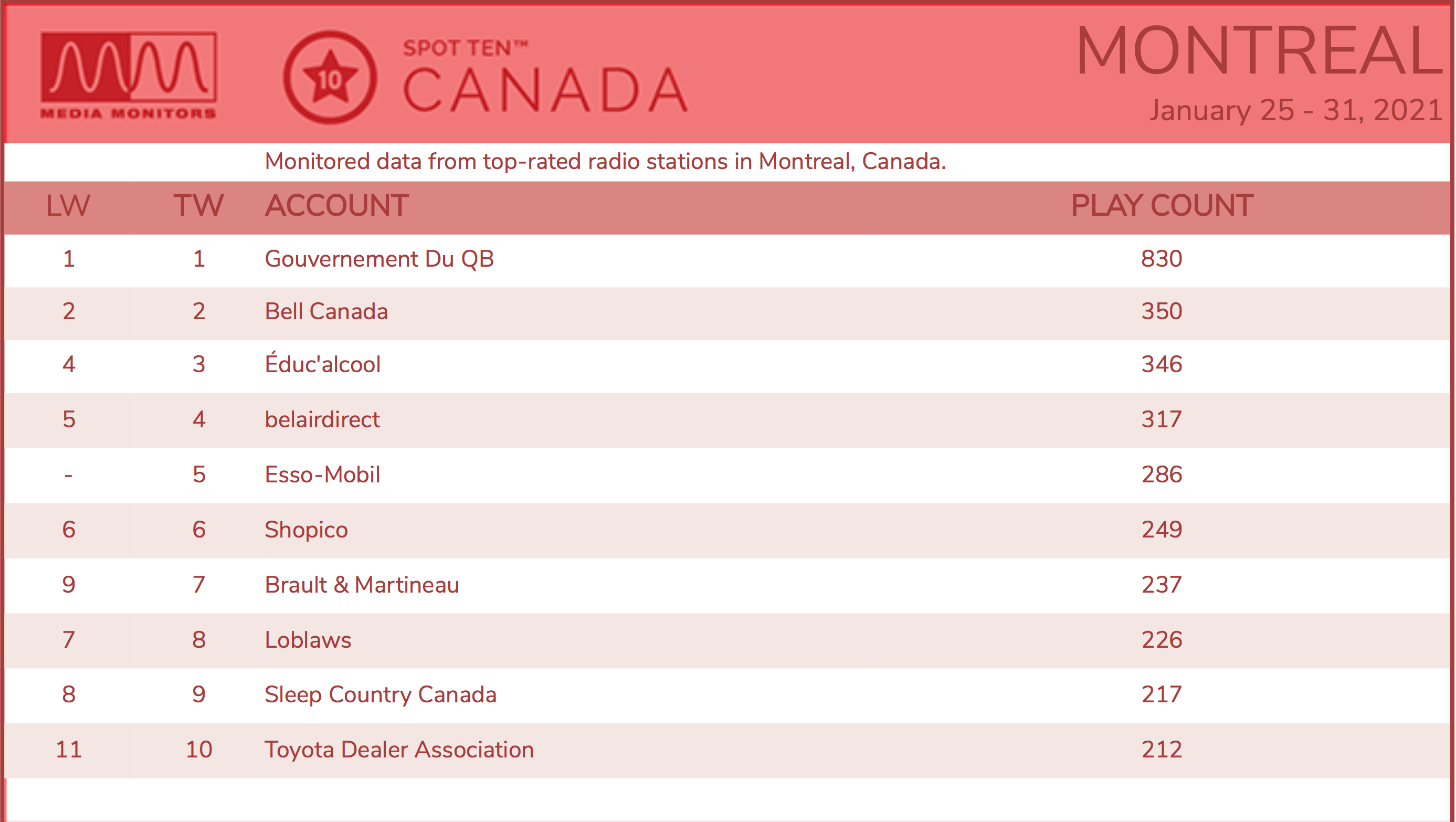Click the belairdirect account name
Screen dimensions: 1456x822
tap(322, 419)
